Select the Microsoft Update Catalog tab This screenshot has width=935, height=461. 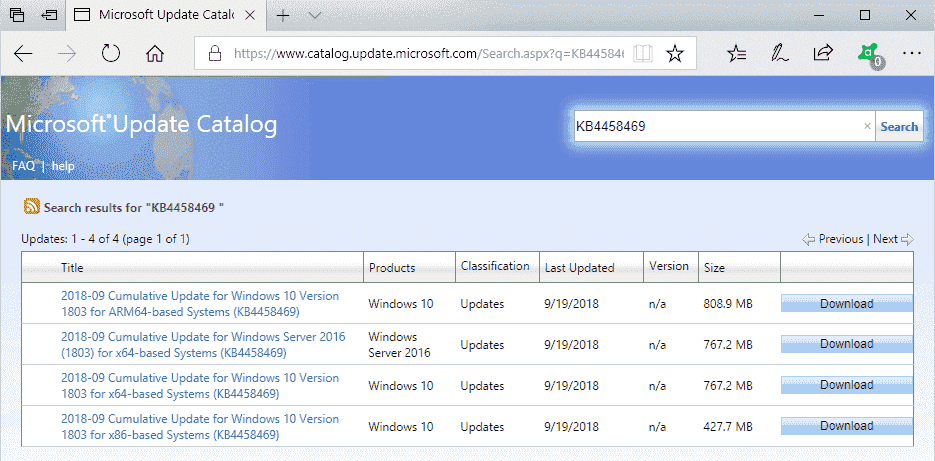(x=165, y=16)
